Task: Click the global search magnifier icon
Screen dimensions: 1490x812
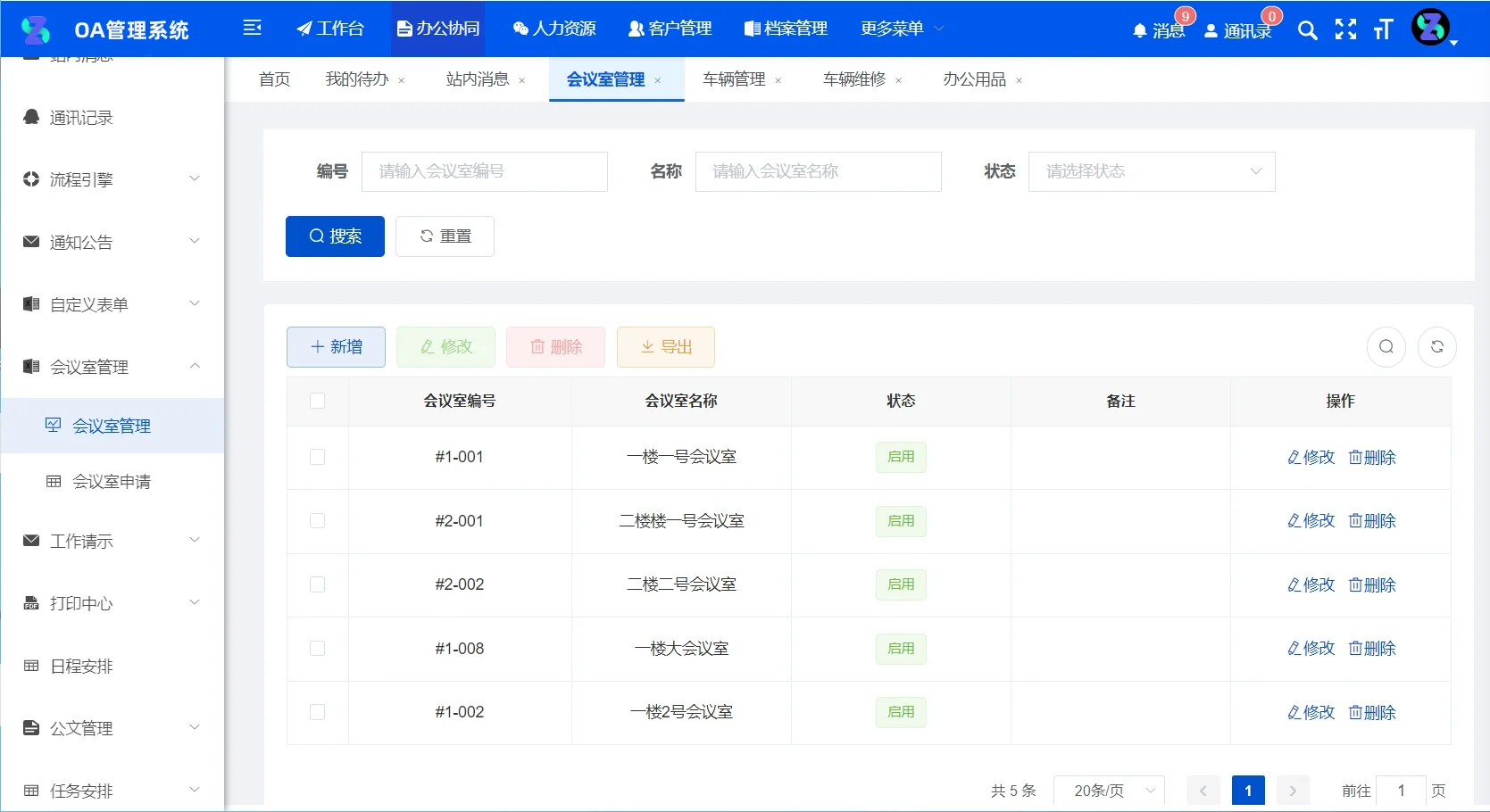Action: pos(1306,29)
